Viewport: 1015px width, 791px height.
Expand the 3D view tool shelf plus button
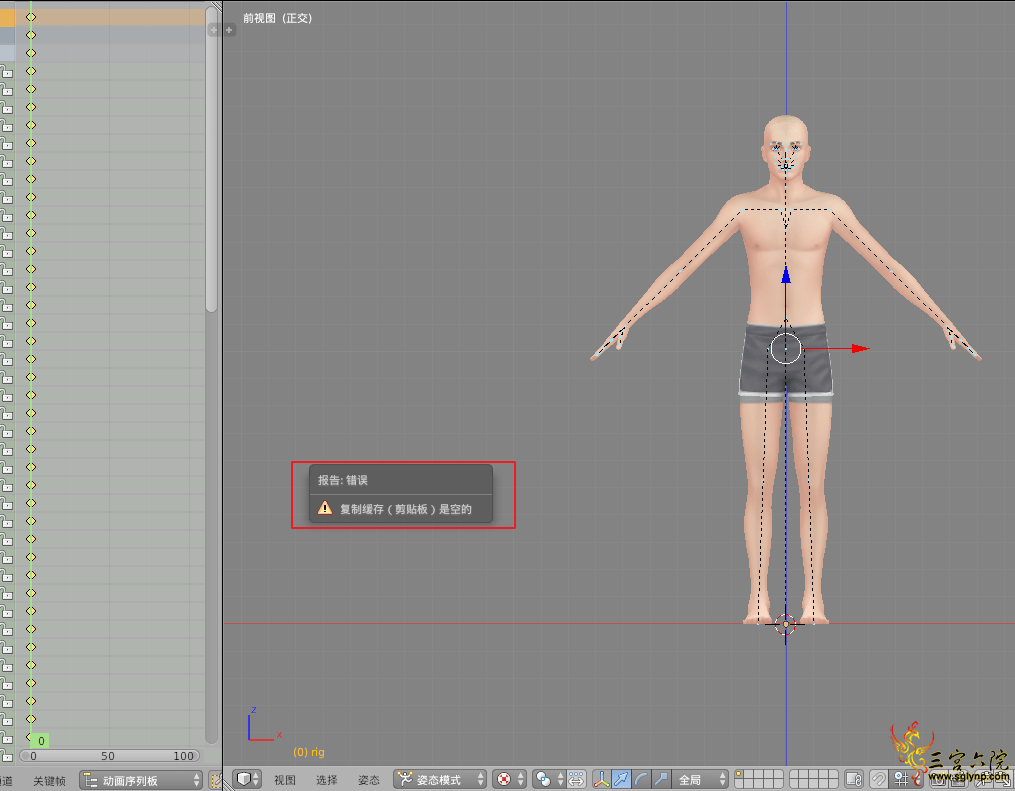229,30
